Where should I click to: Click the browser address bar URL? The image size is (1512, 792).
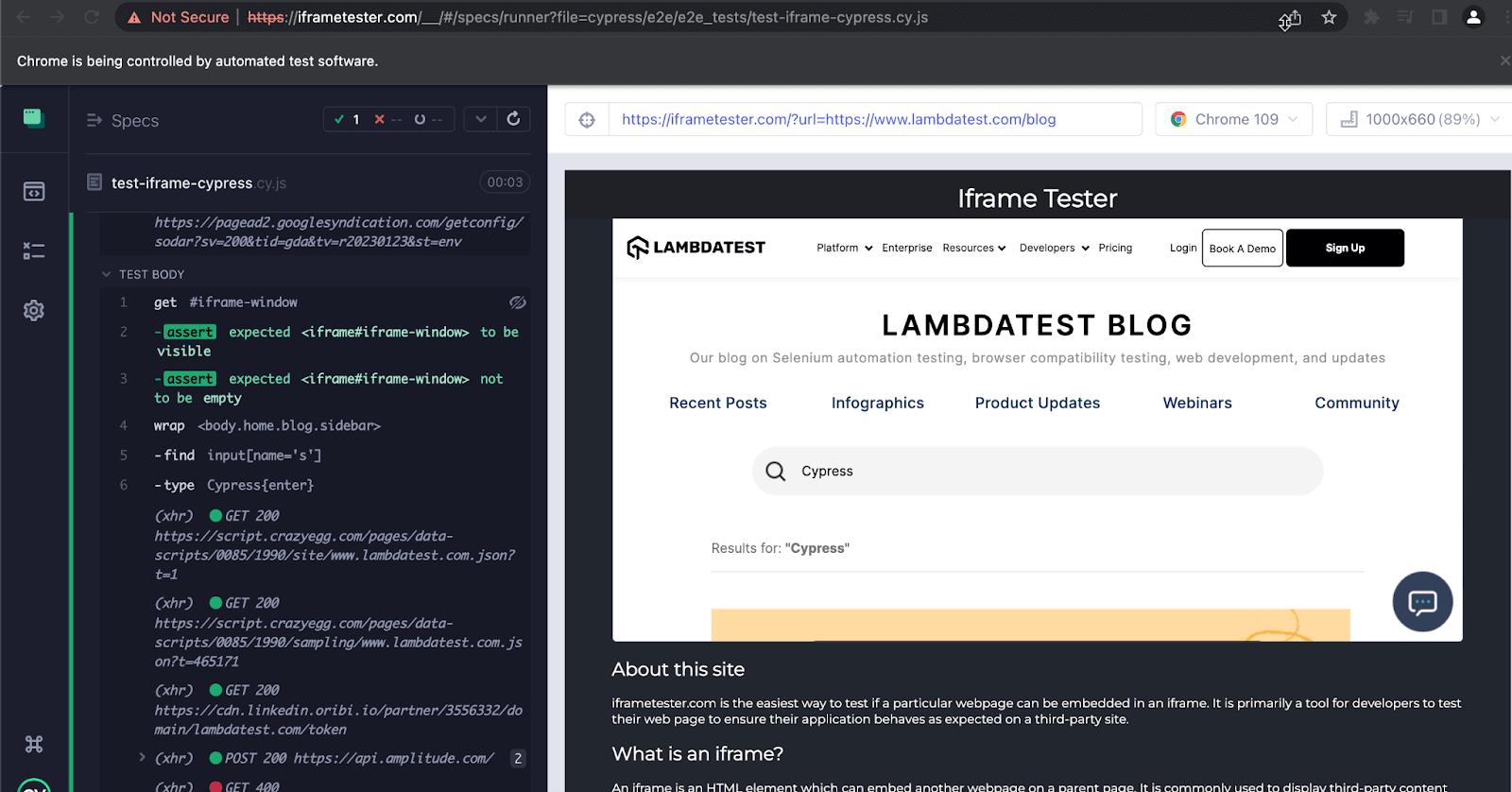pyautogui.click(x=588, y=17)
